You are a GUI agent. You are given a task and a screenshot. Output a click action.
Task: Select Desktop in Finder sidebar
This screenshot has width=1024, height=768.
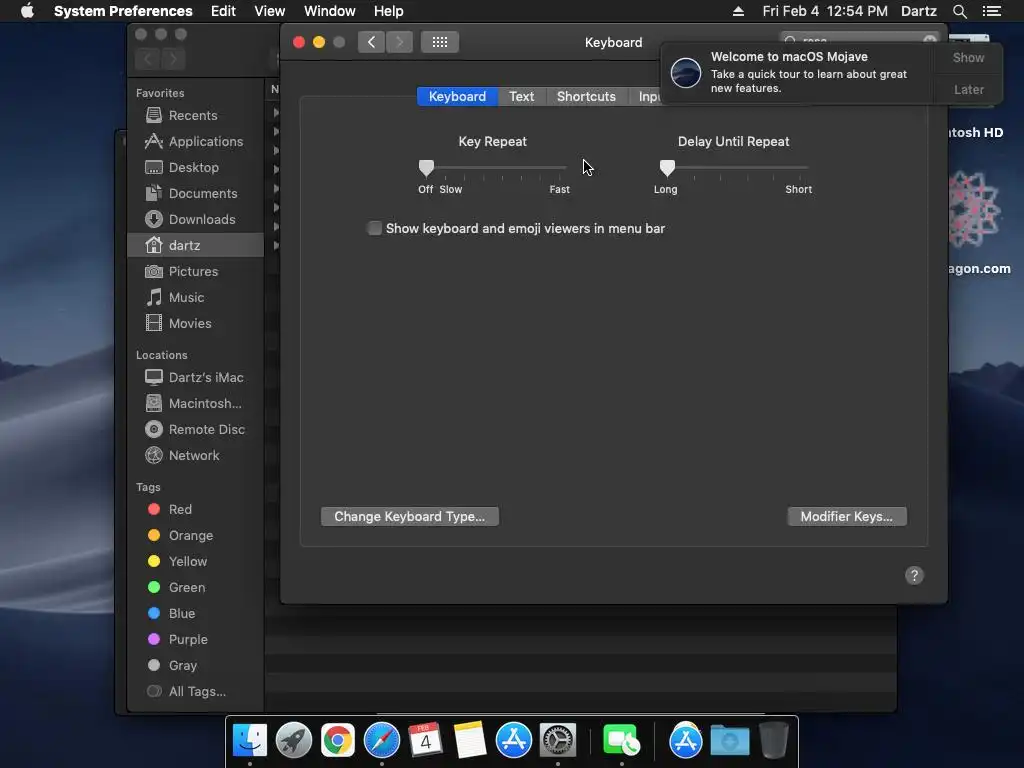click(x=193, y=168)
